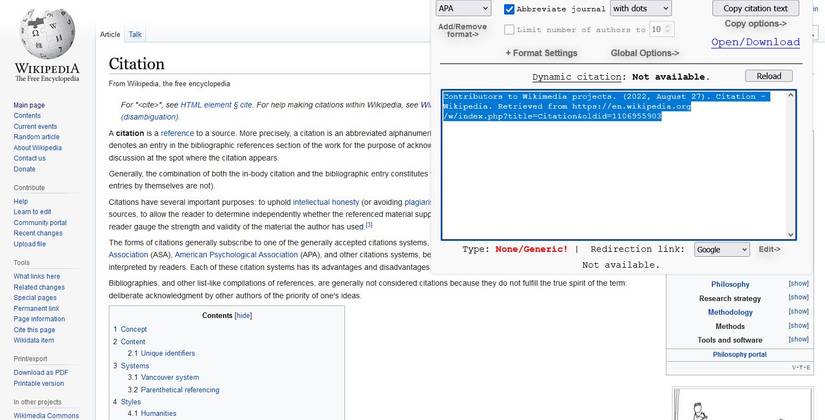825x420 pixels.
Task: Open About Wikipedia link
Action: pos(37,148)
